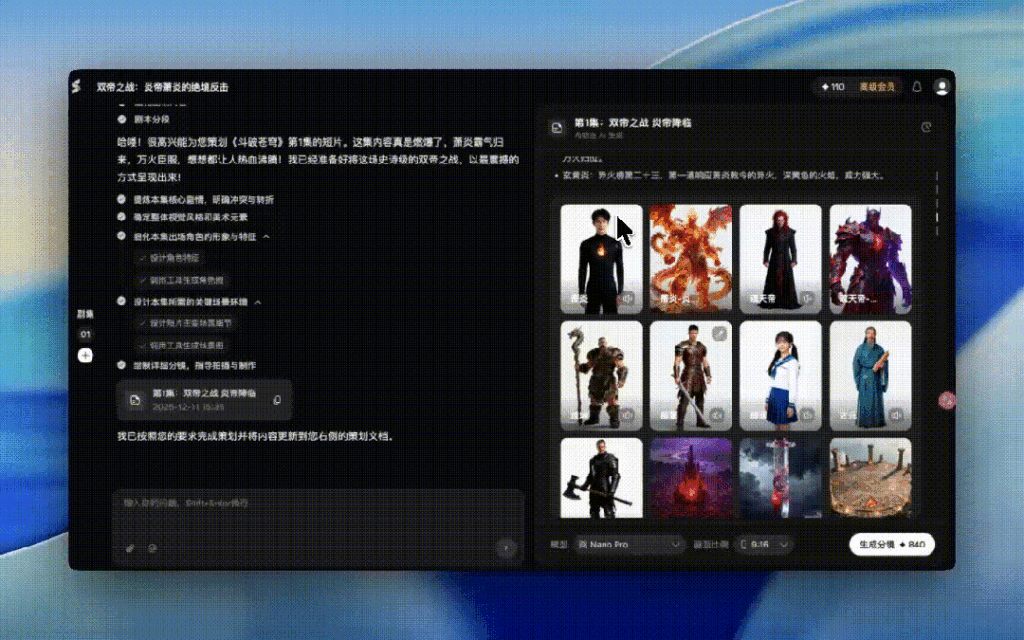Collapse the character design step chevron
Viewport: 1024px width, 640px height.
[266, 237]
